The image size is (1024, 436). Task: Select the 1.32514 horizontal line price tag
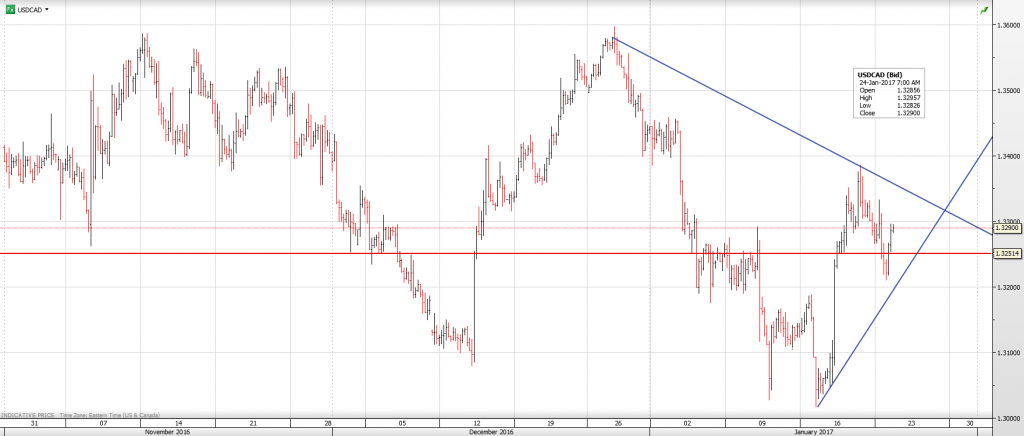pos(1007,253)
